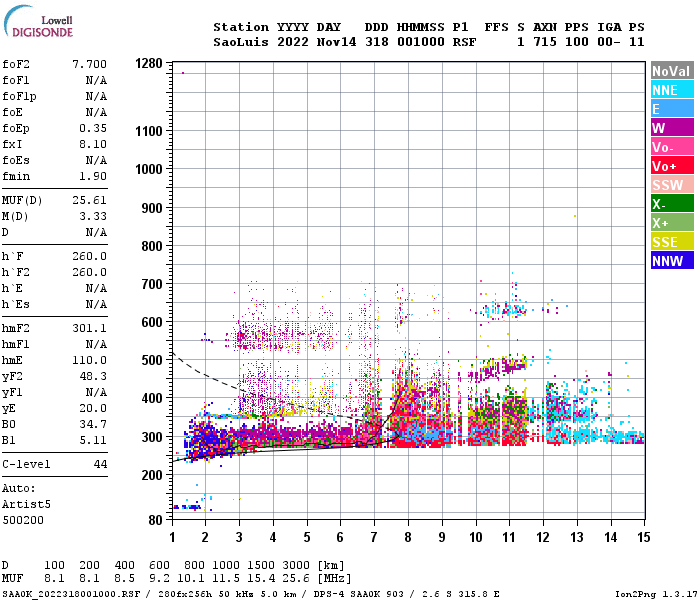
Task: Click the 1280 km height axis label
Action: click(x=149, y=63)
